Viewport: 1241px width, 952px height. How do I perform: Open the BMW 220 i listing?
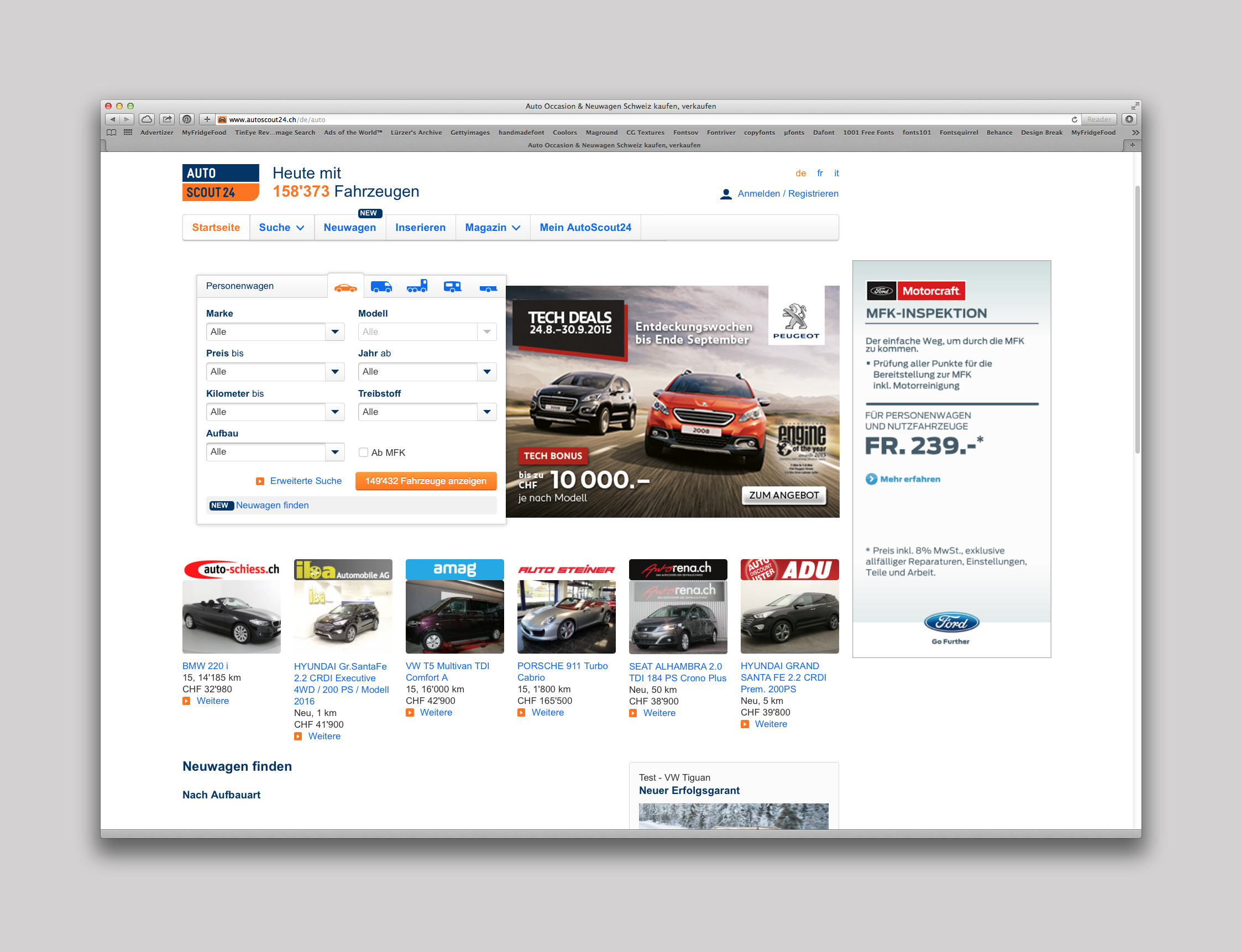tap(205, 666)
